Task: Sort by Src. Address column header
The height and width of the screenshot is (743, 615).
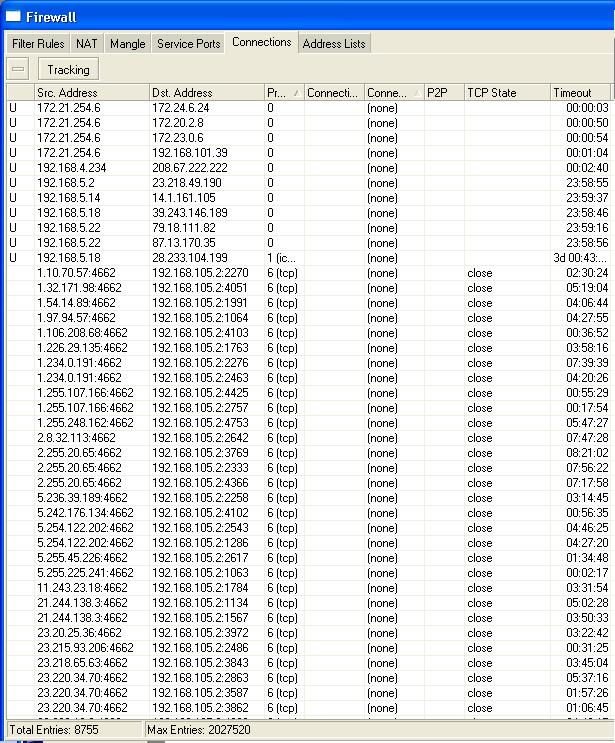Action: click(x=92, y=92)
